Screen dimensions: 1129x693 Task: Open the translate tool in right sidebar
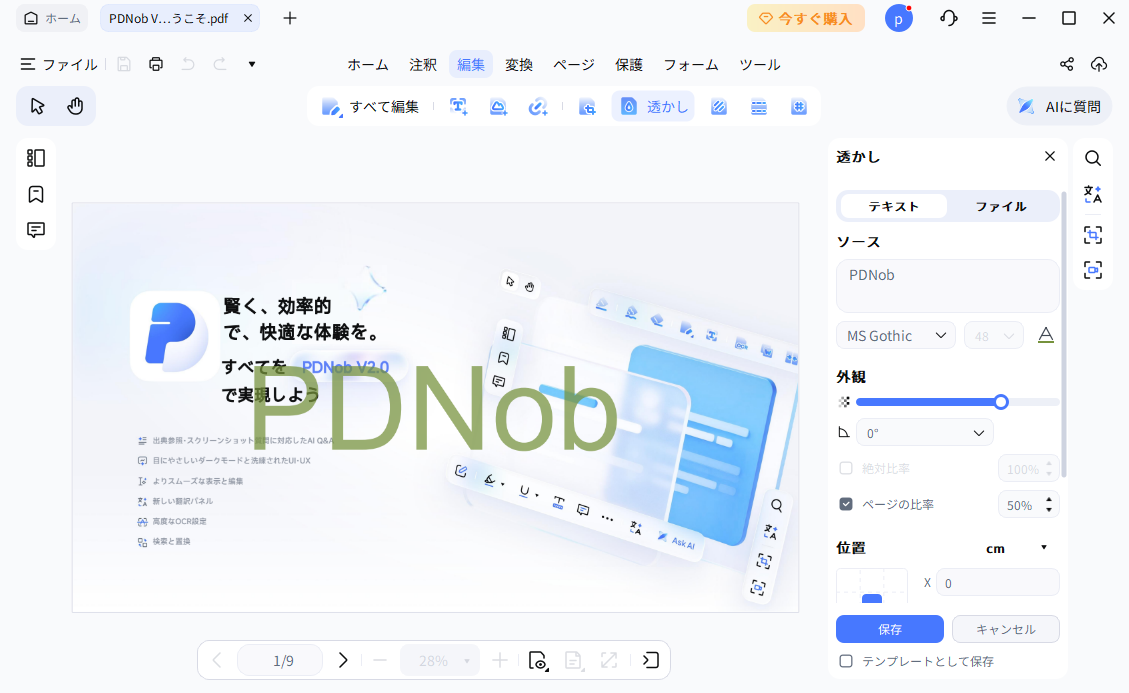coord(1093,195)
